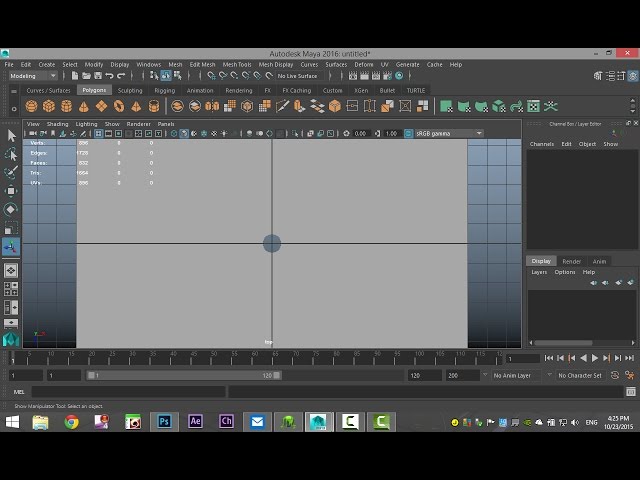
Task: Click the Show Manipulator tool icon
Action: tap(11, 247)
